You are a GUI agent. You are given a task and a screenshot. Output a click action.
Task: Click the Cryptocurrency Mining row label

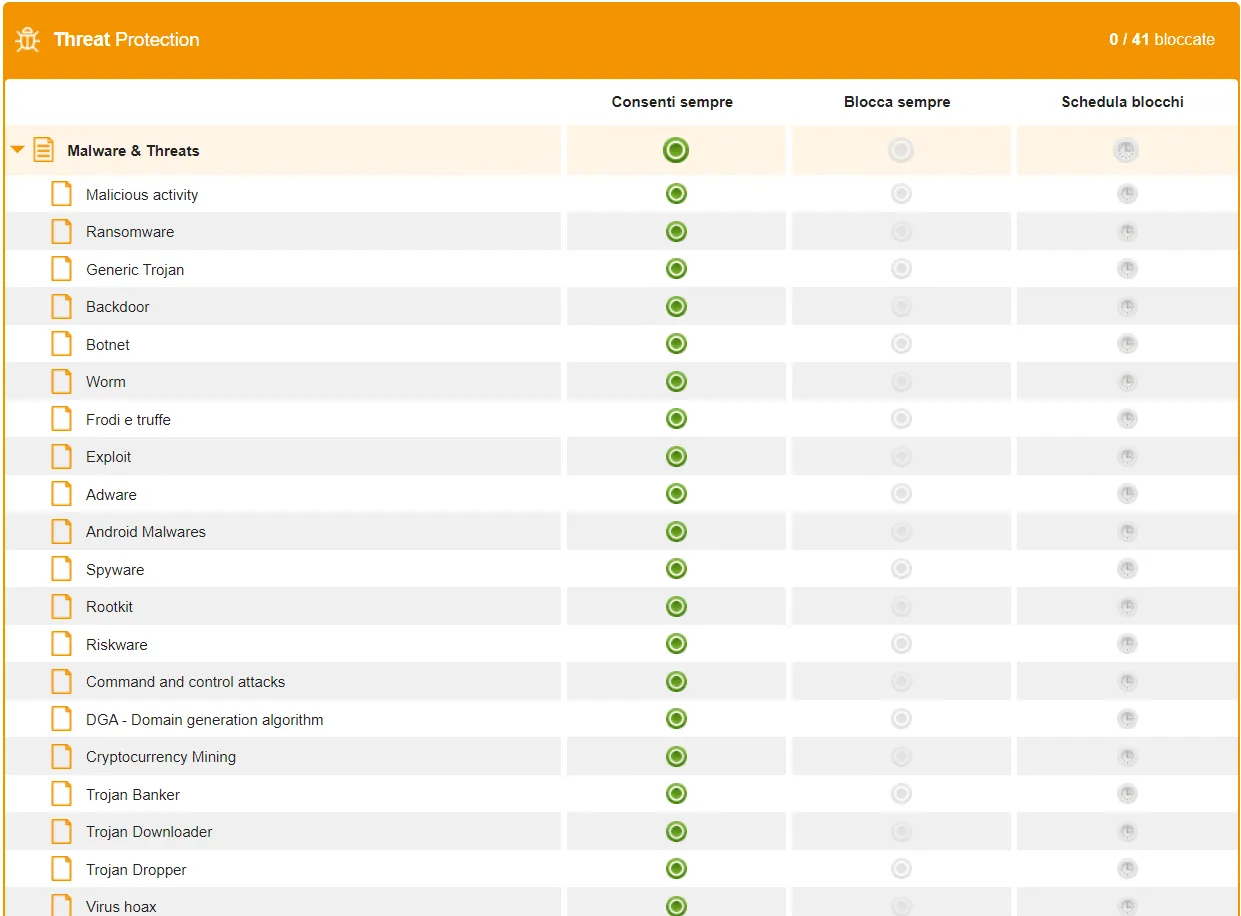click(x=161, y=757)
